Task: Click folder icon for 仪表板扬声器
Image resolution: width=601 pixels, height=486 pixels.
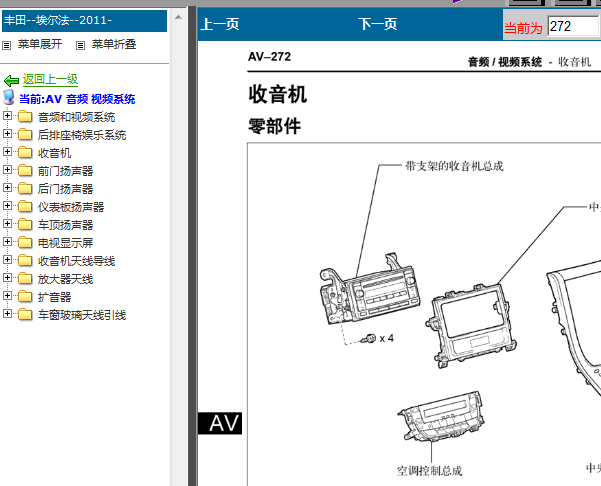Action: point(25,207)
